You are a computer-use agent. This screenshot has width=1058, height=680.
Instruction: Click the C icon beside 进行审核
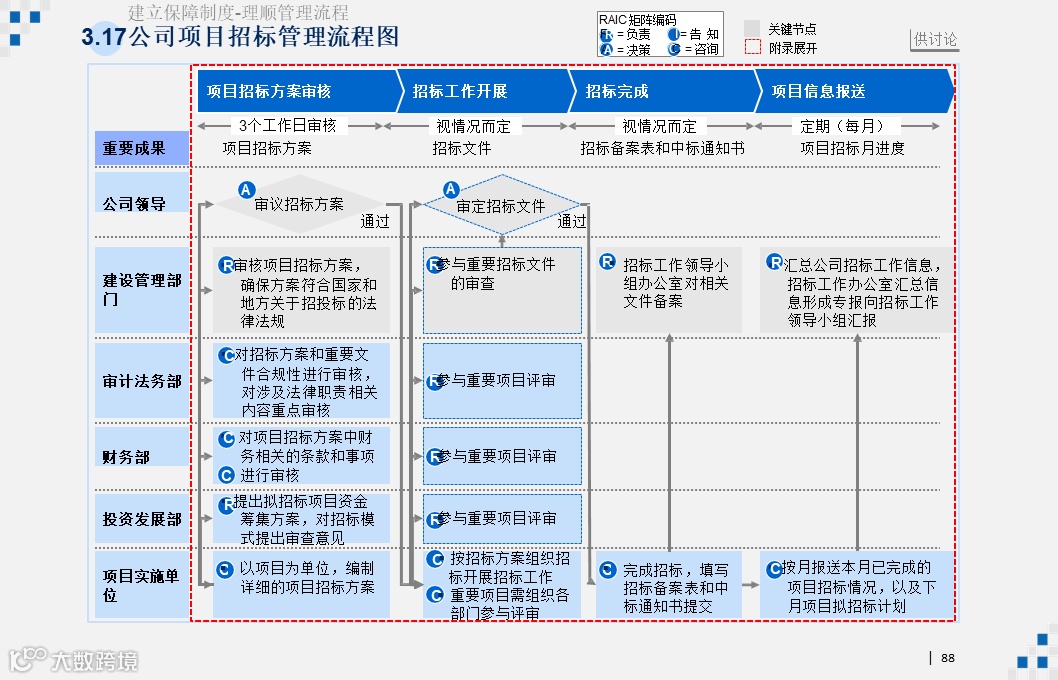226,475
